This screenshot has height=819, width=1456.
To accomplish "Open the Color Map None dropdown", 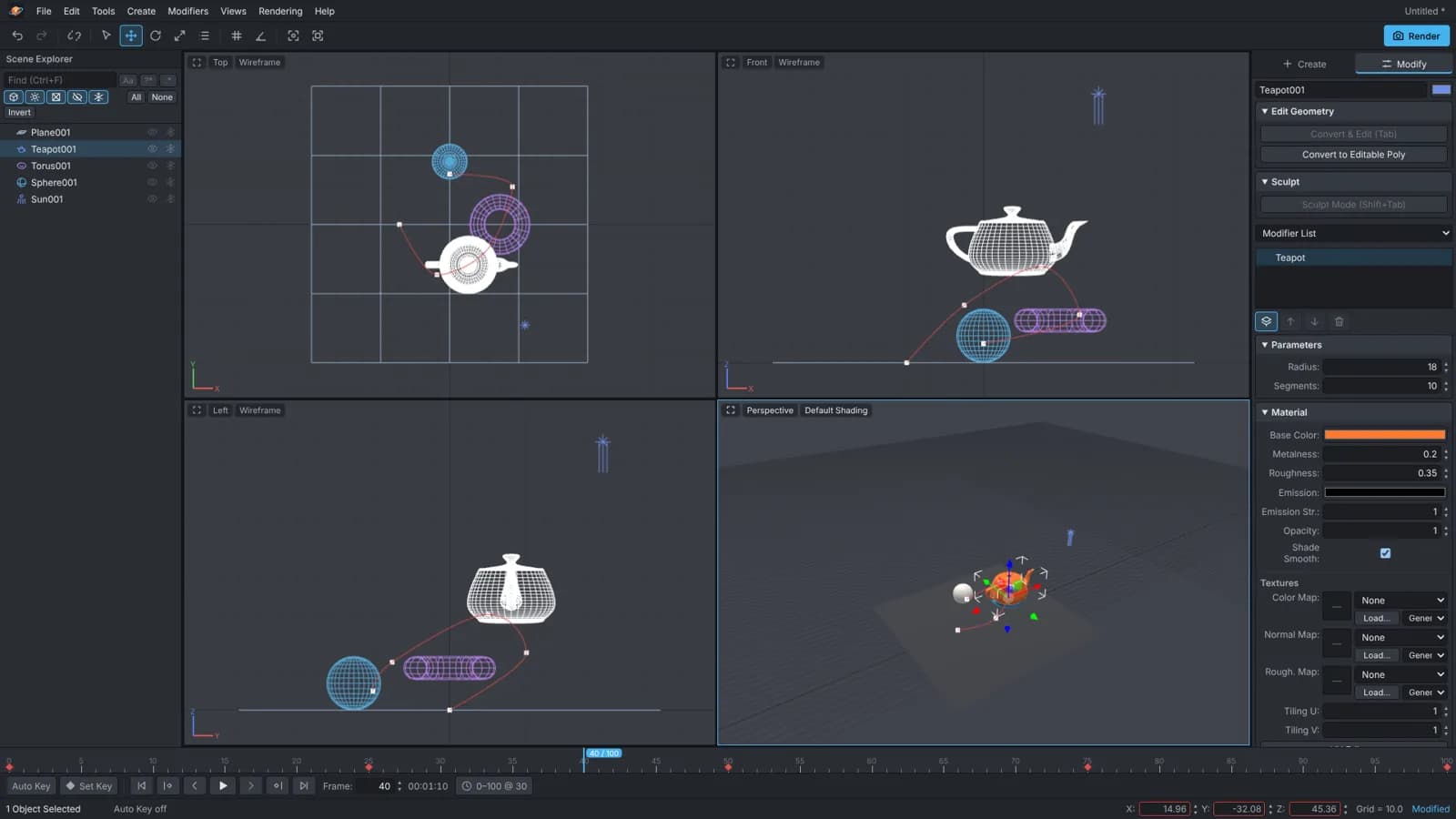I will 1401,601.
